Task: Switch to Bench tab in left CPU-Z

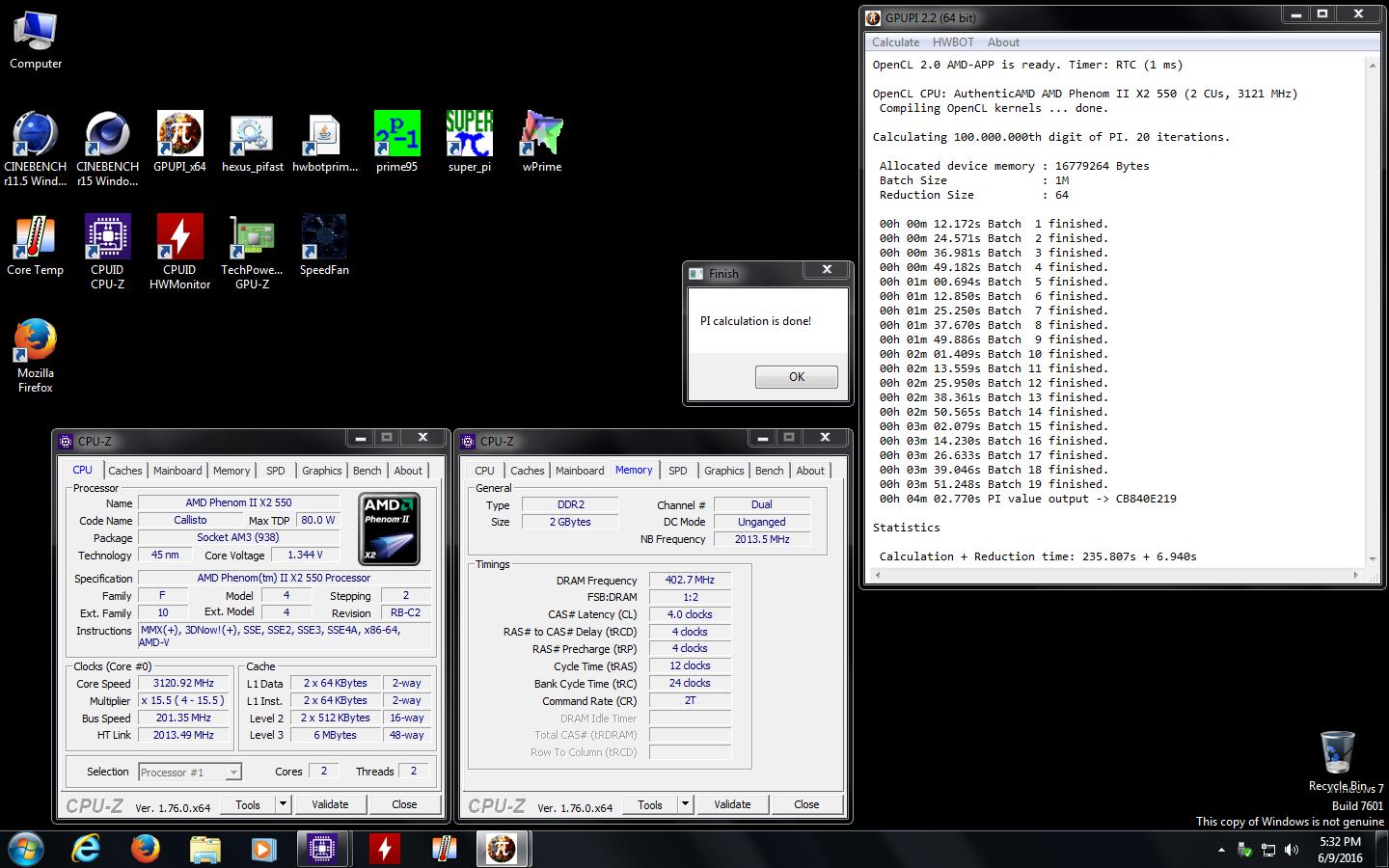Action: click(367, 471)
